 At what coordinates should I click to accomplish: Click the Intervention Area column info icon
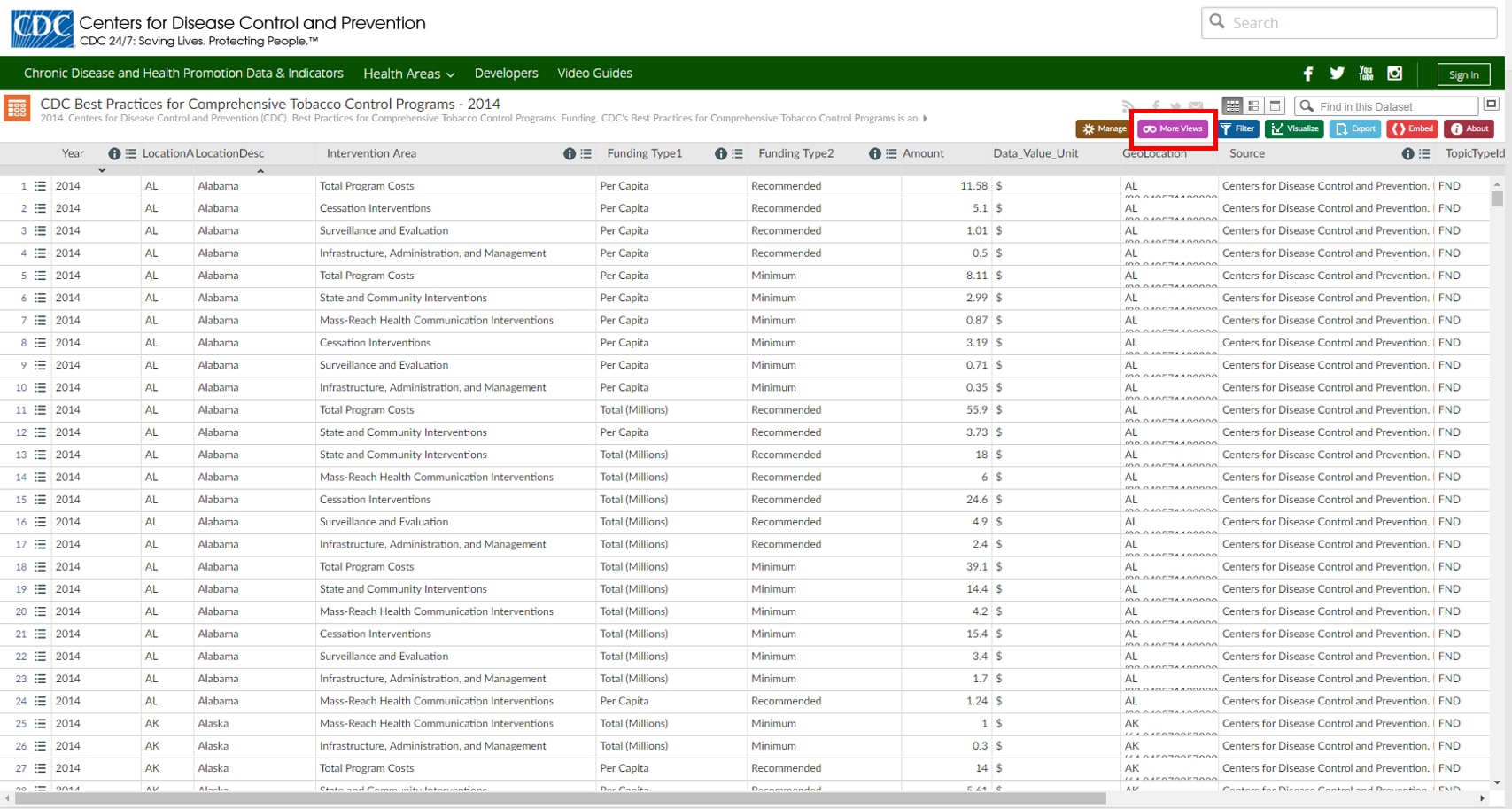pyautogui.click(x=570, y=153)
